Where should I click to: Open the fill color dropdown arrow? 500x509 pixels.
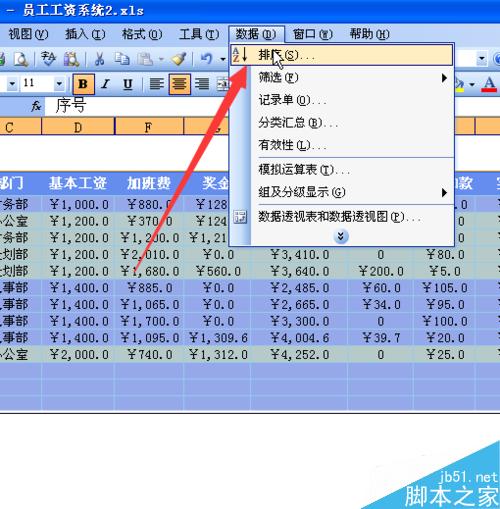472,84
